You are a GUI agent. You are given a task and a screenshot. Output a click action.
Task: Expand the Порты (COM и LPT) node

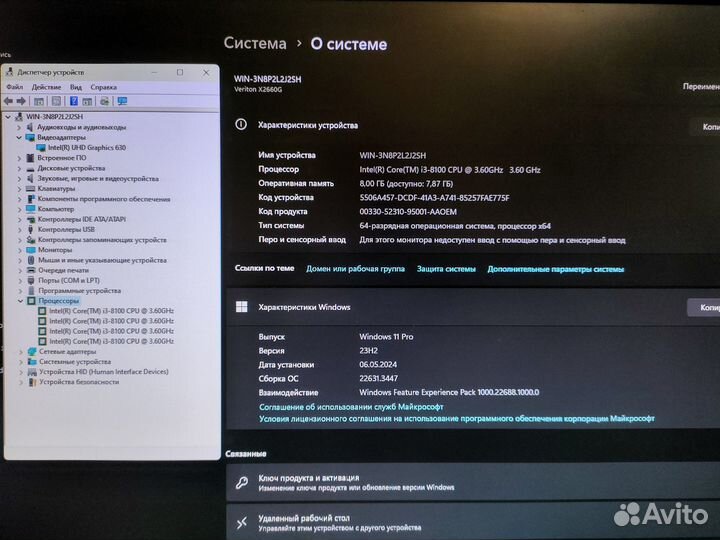pos(20,281)
